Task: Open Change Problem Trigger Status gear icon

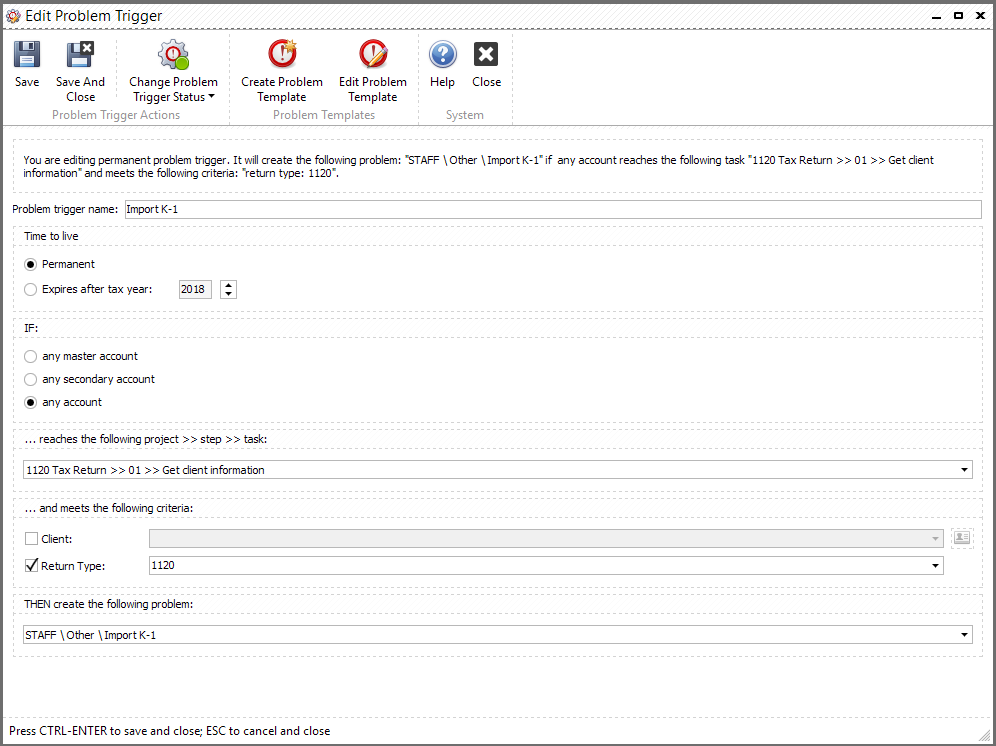Action: click(x=173, y=55)
